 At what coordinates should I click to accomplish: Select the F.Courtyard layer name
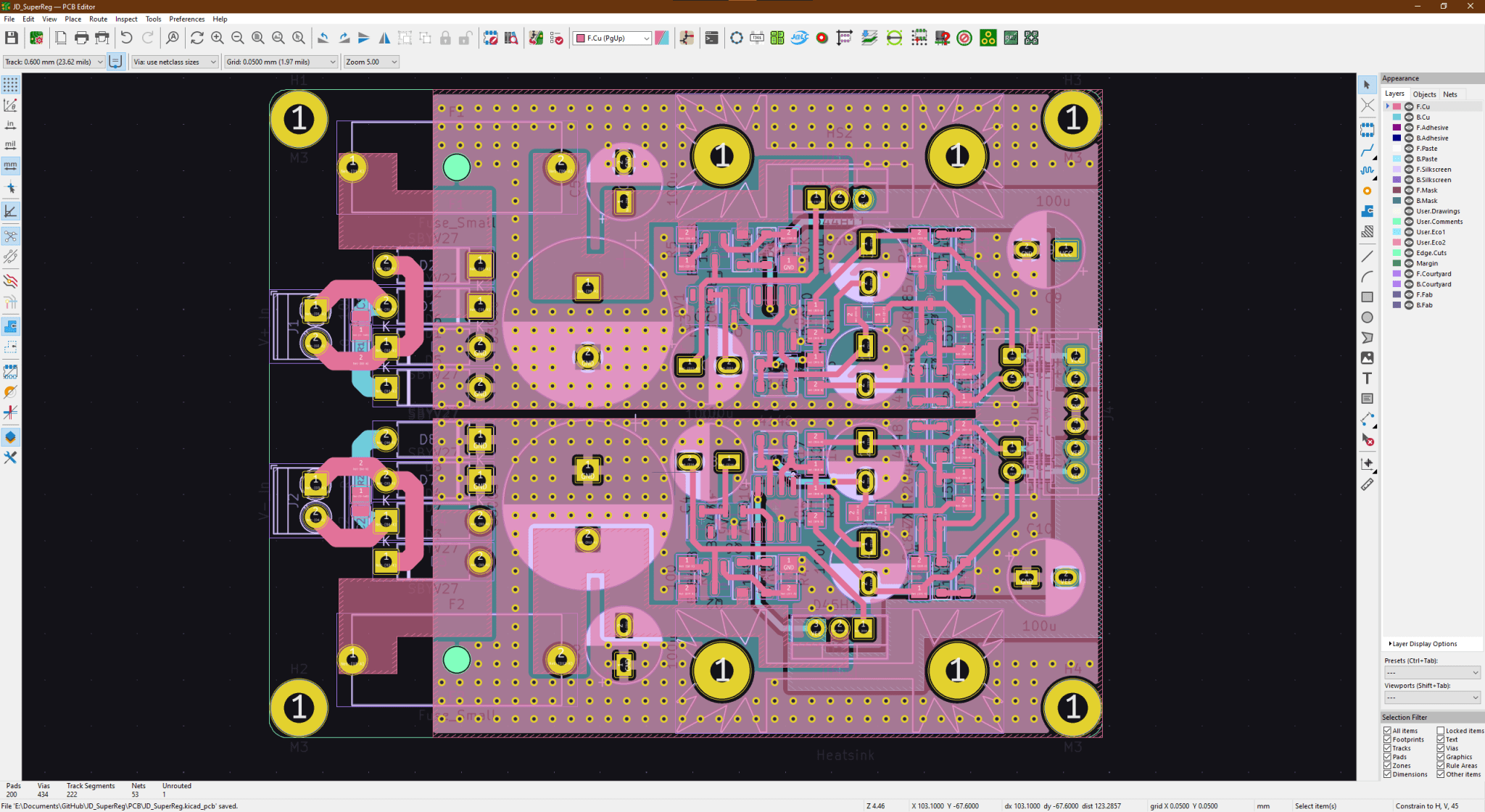pos(1434,274)
